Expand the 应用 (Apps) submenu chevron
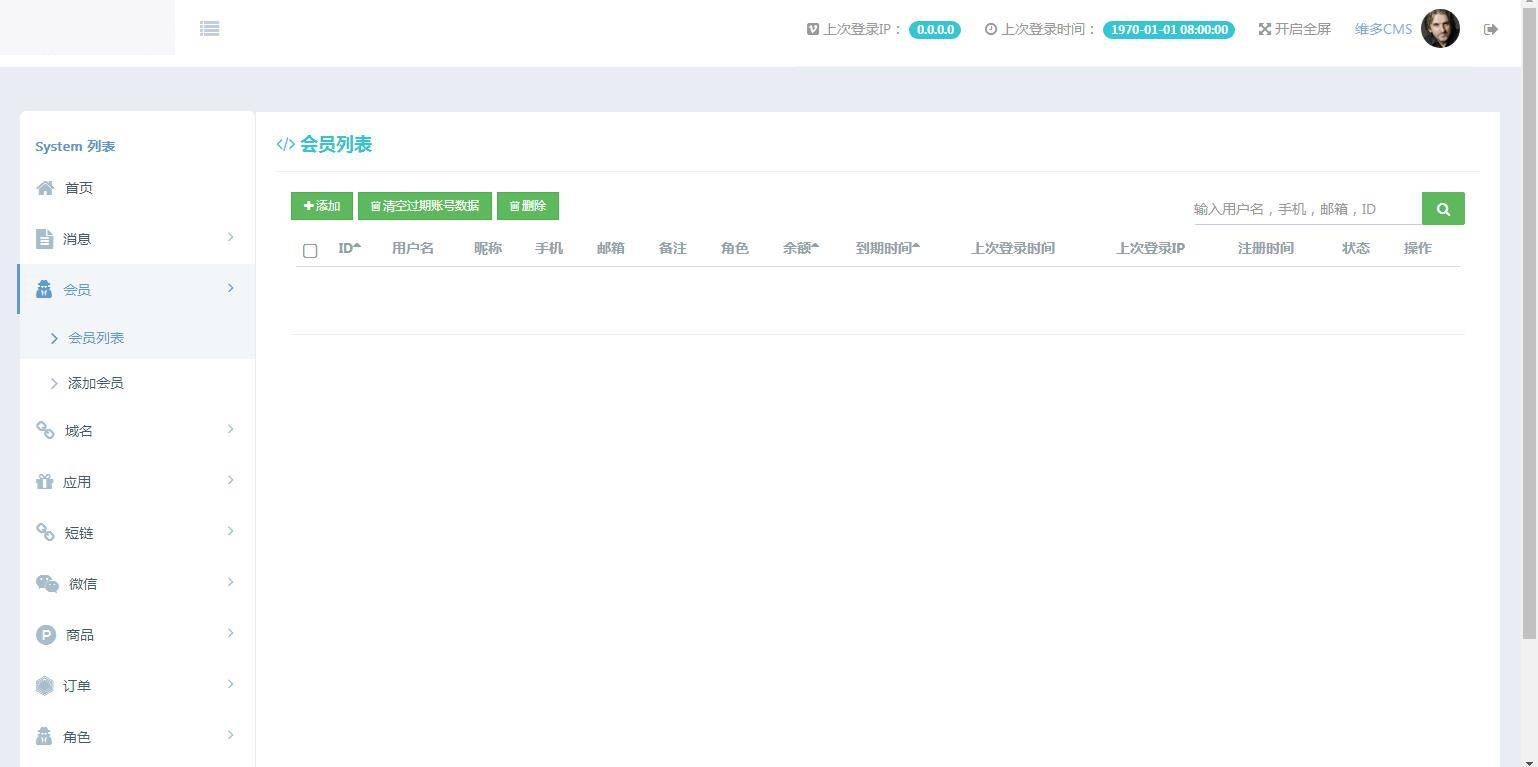1538x767 pixels. click(231, 481)
